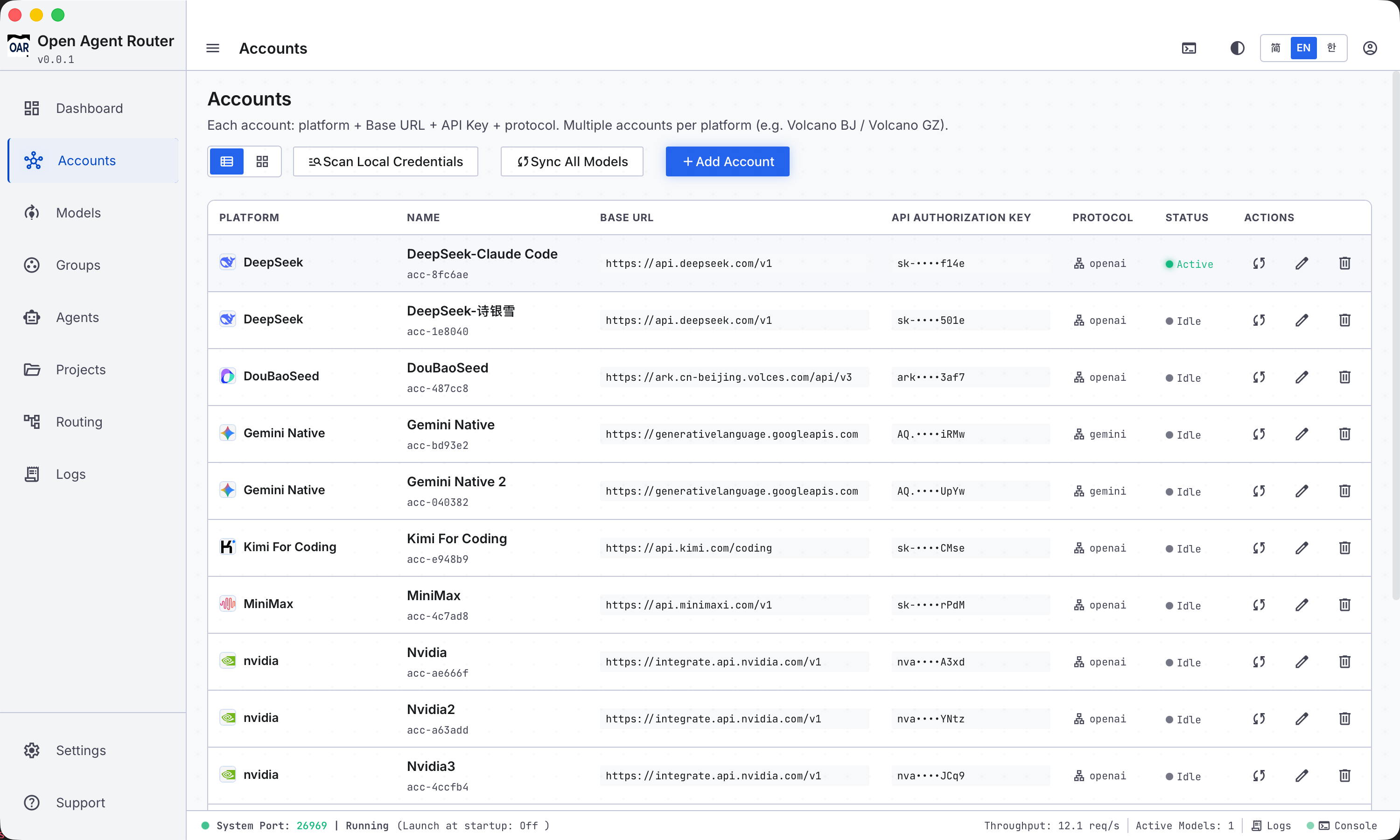Open the Groups page
The height and width of the screenshot is (840, 1400).
coord(93,266)
